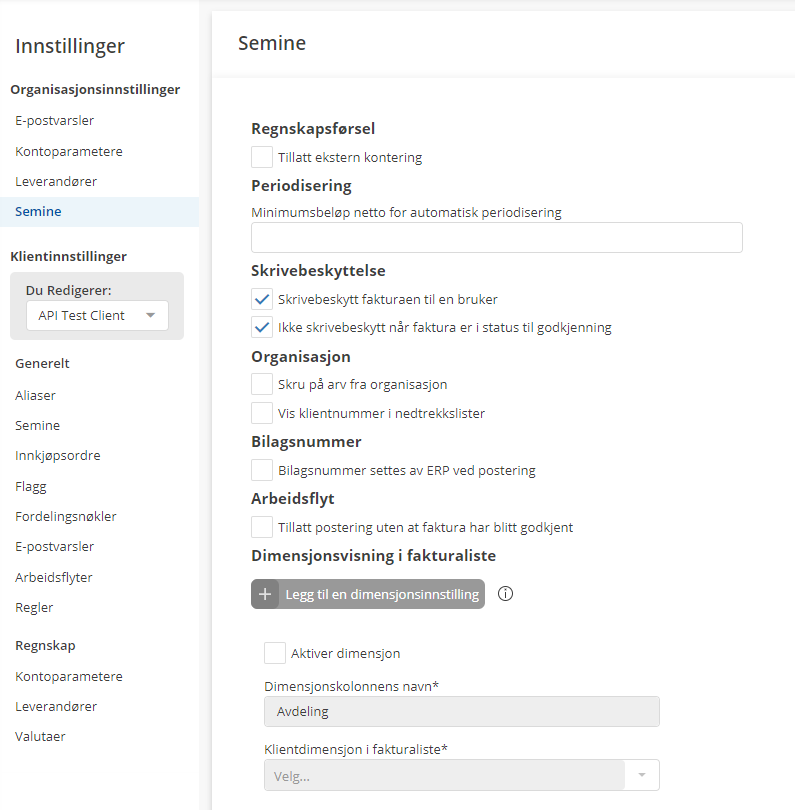Click the plus icon on Legg til button
795x810 pixels.
click(x=265, y=594)
